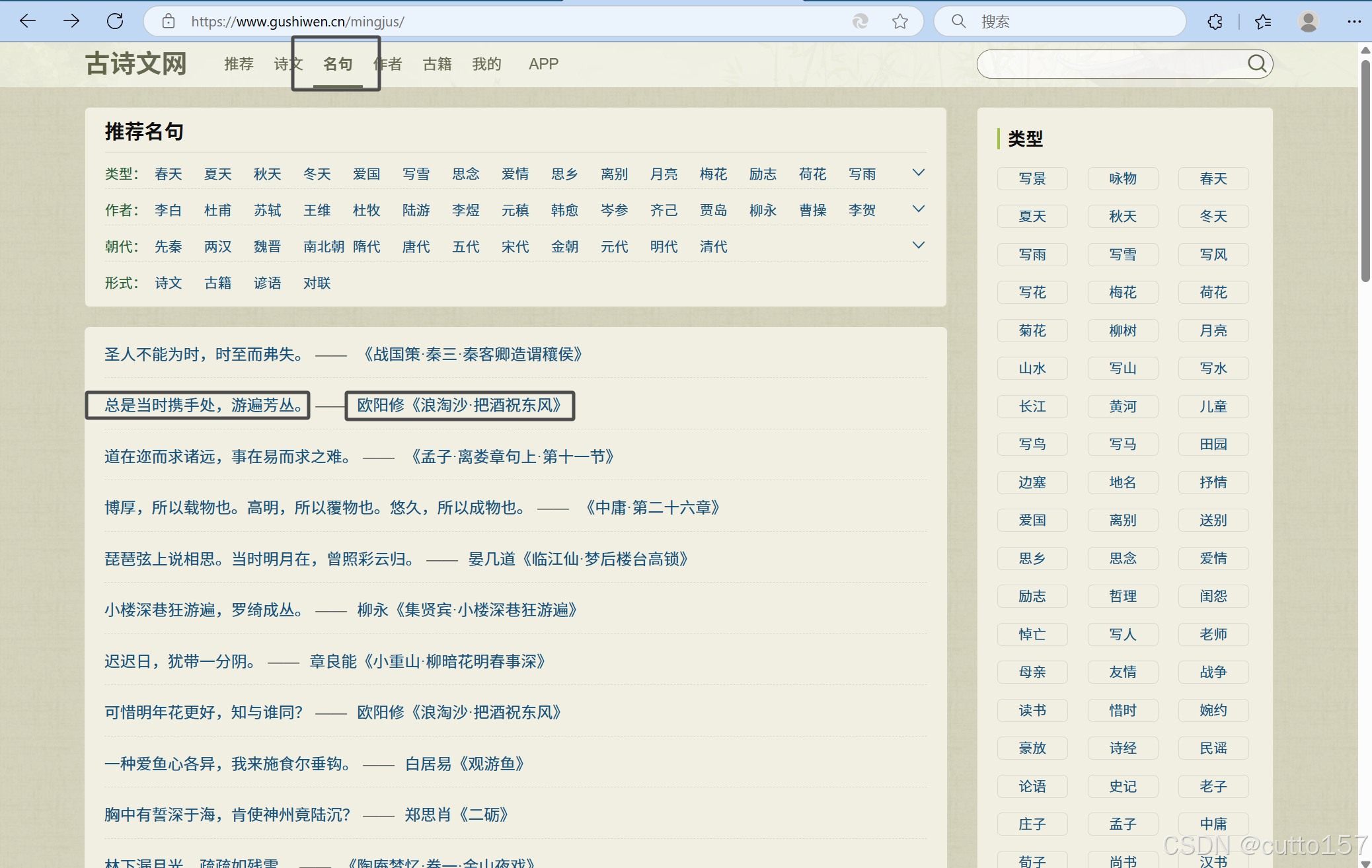Click the browser address bar URL
The height and width of the screenshot is (868, 1372).
coord(297,21)
